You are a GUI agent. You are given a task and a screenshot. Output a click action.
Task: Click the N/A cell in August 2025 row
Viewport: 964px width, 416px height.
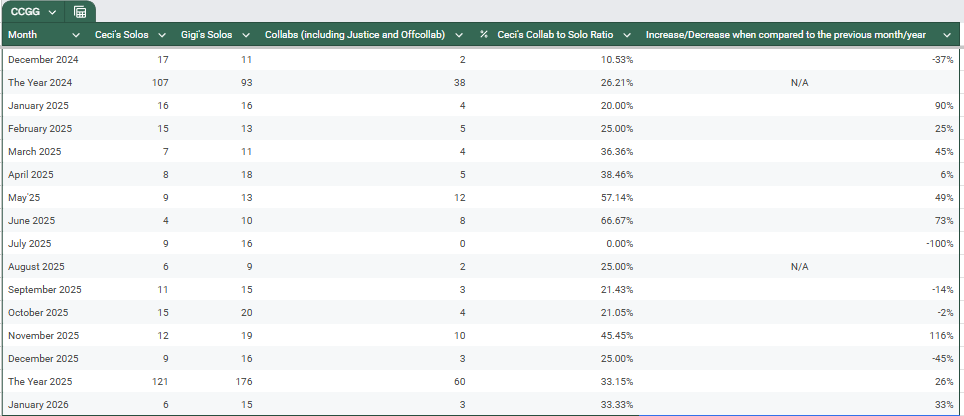pyautogui.click(x=799, y=267)
